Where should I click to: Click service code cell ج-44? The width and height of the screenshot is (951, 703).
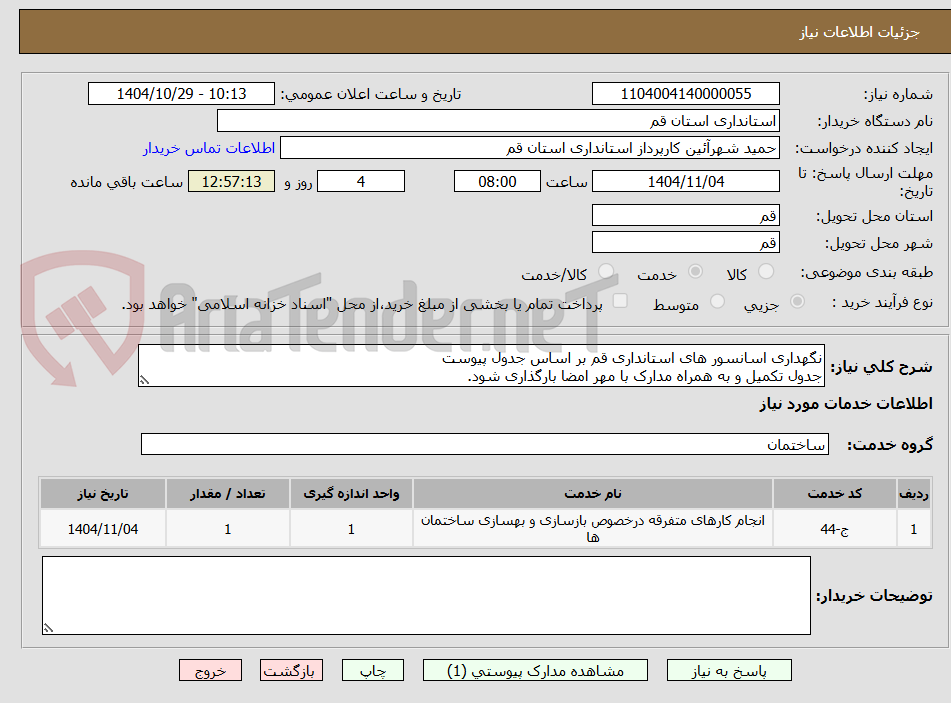pos(835,529)
